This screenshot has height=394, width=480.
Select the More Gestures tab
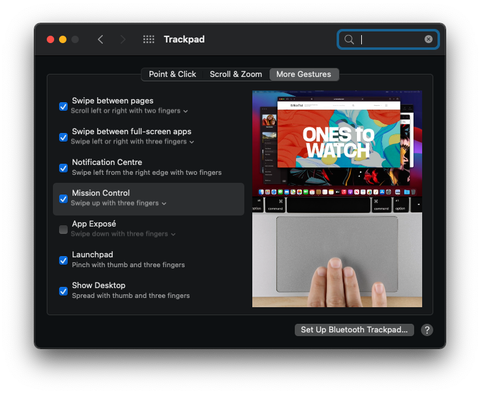coord(304,74)
